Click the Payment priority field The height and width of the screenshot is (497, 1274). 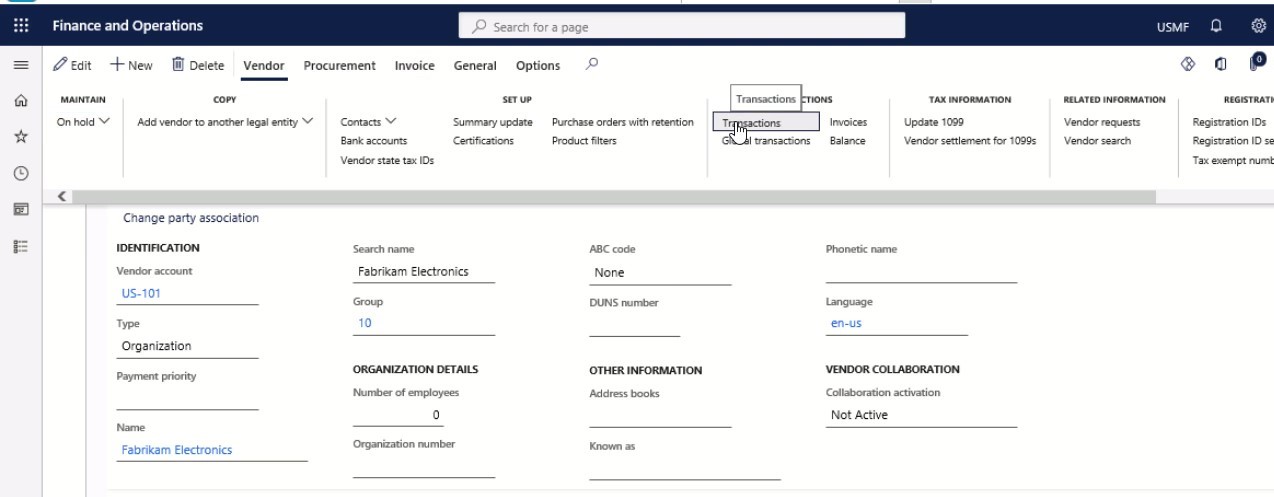187,399
